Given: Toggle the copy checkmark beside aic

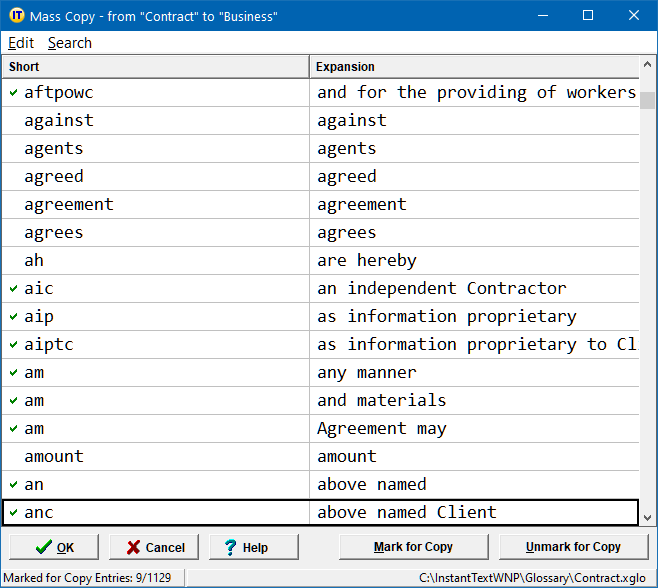Looking at the screenshot, I should (x=14, y=288).
